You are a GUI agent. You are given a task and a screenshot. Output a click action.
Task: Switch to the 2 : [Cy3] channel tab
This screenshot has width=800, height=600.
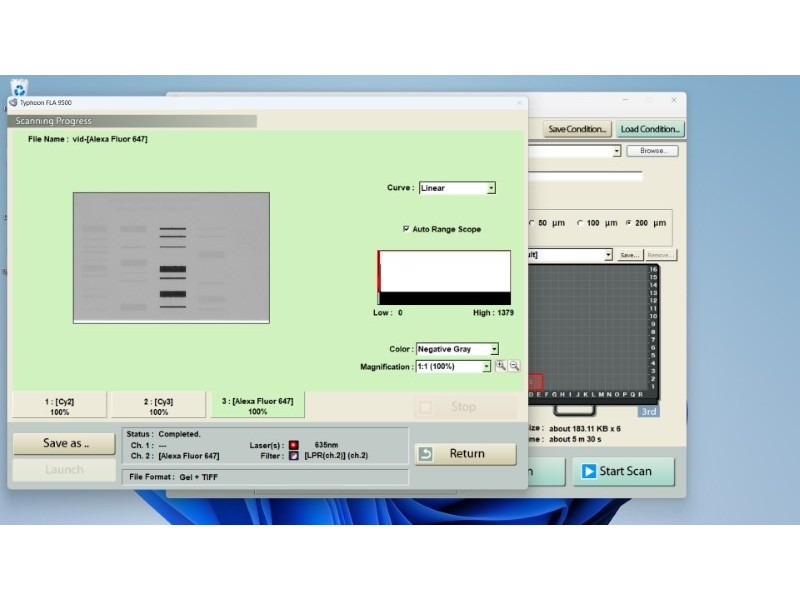point(159,406)
